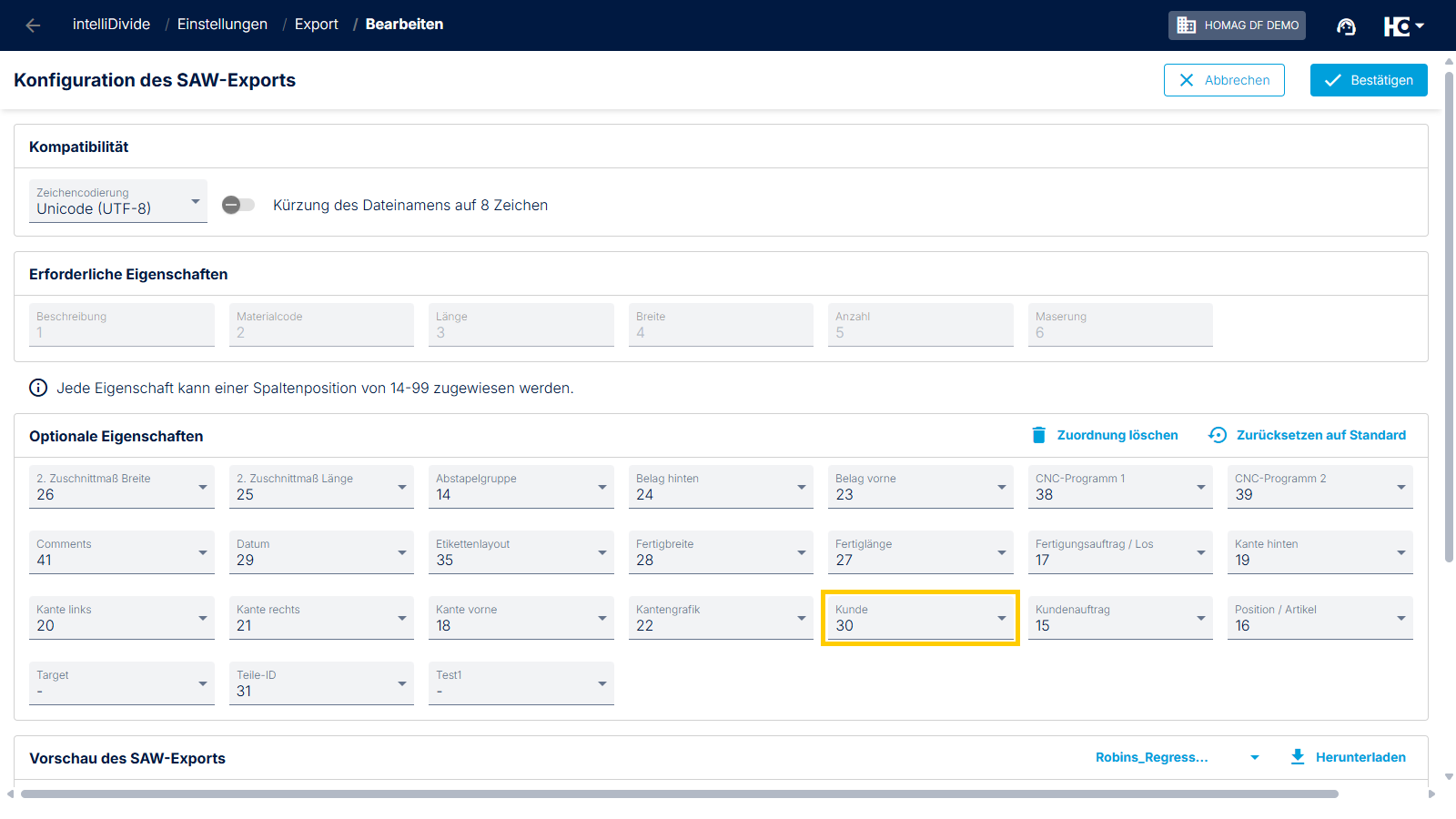Click the intelliDivide breadcrumb link
The height and width of the screenshot is (819, 1456).
tap(111, 25)
